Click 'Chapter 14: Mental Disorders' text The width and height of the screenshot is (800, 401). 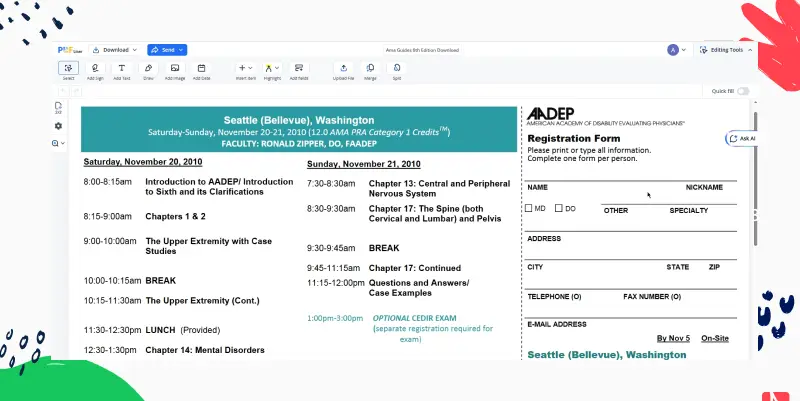tap(205, 350)
